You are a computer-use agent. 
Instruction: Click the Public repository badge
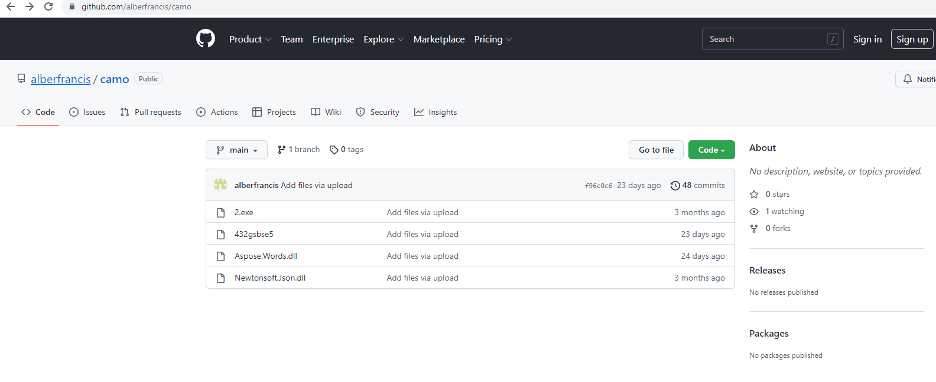(149, 79)
